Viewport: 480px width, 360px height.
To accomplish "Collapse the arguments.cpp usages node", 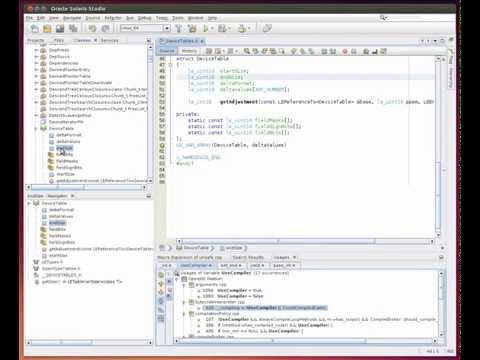I will coord(184,285).
